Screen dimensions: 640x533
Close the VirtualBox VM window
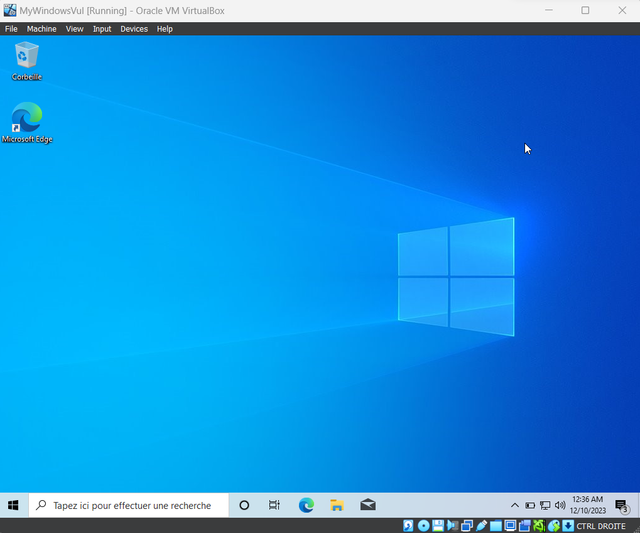[x=622, y=10]
